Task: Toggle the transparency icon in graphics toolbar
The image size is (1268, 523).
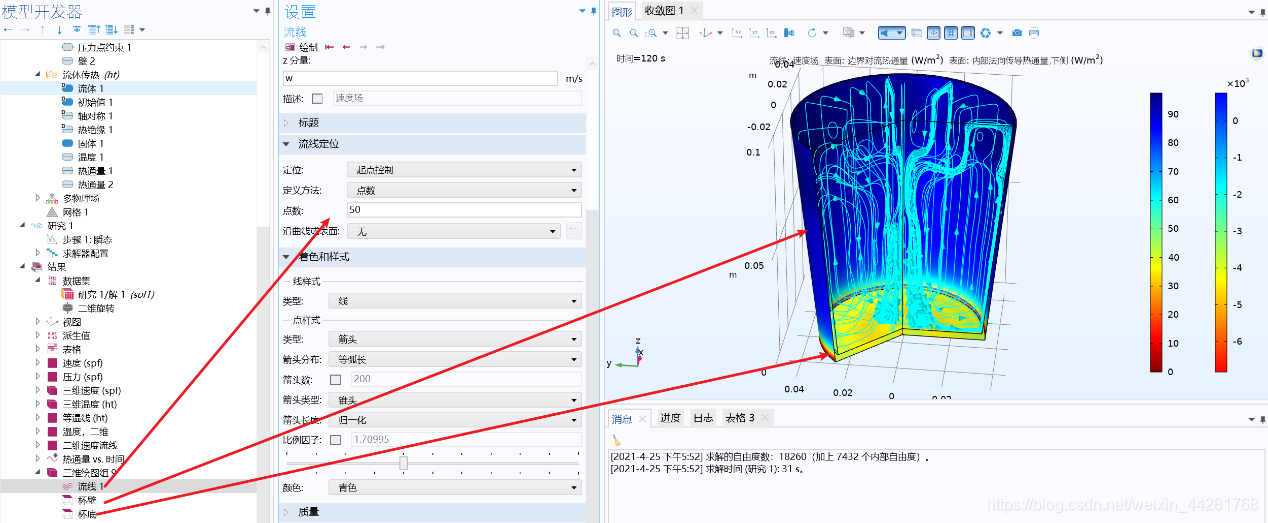Action: pos(916,33)
